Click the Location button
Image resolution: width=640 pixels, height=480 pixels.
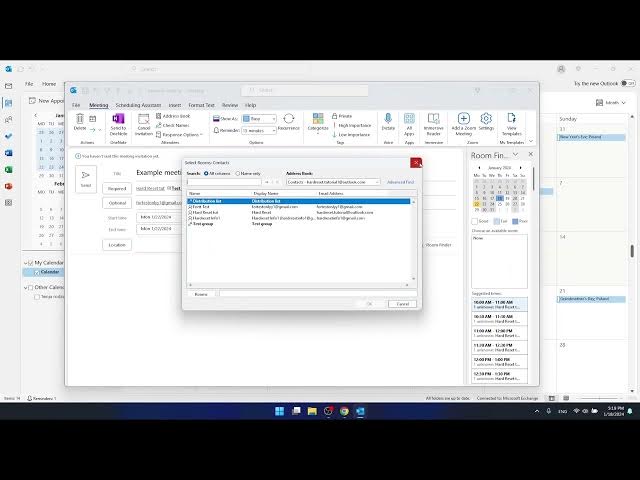pyautogui.click(x=117, y=245)
